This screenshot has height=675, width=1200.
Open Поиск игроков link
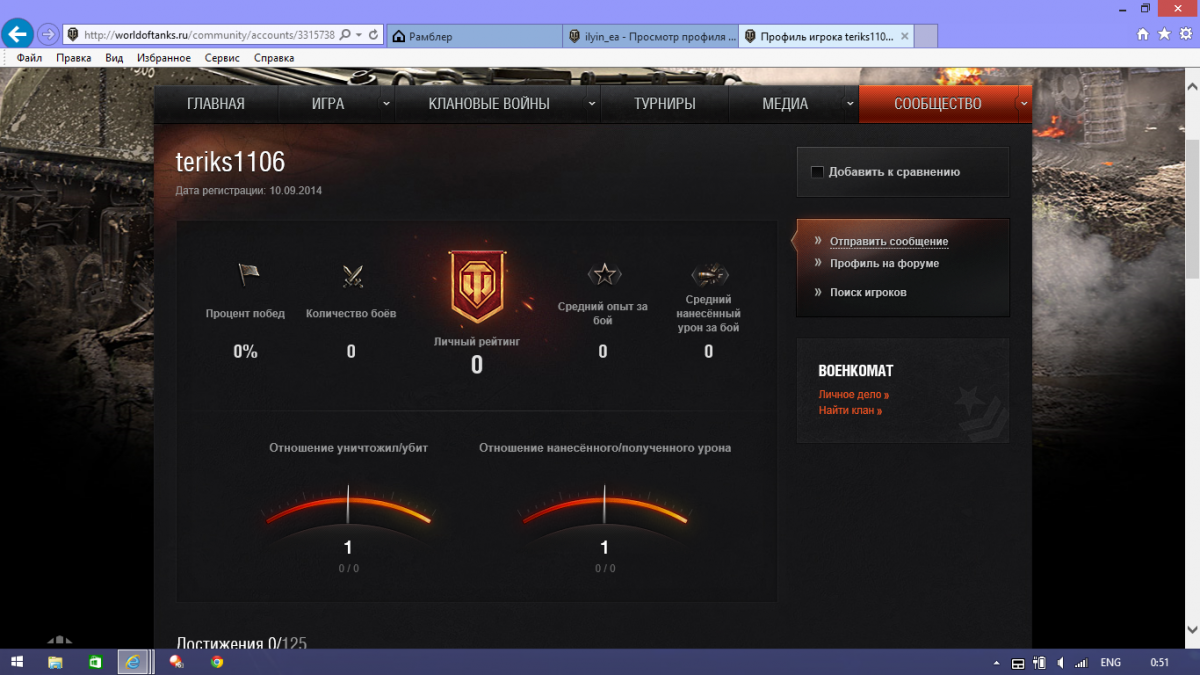click(x=868, y=293)
